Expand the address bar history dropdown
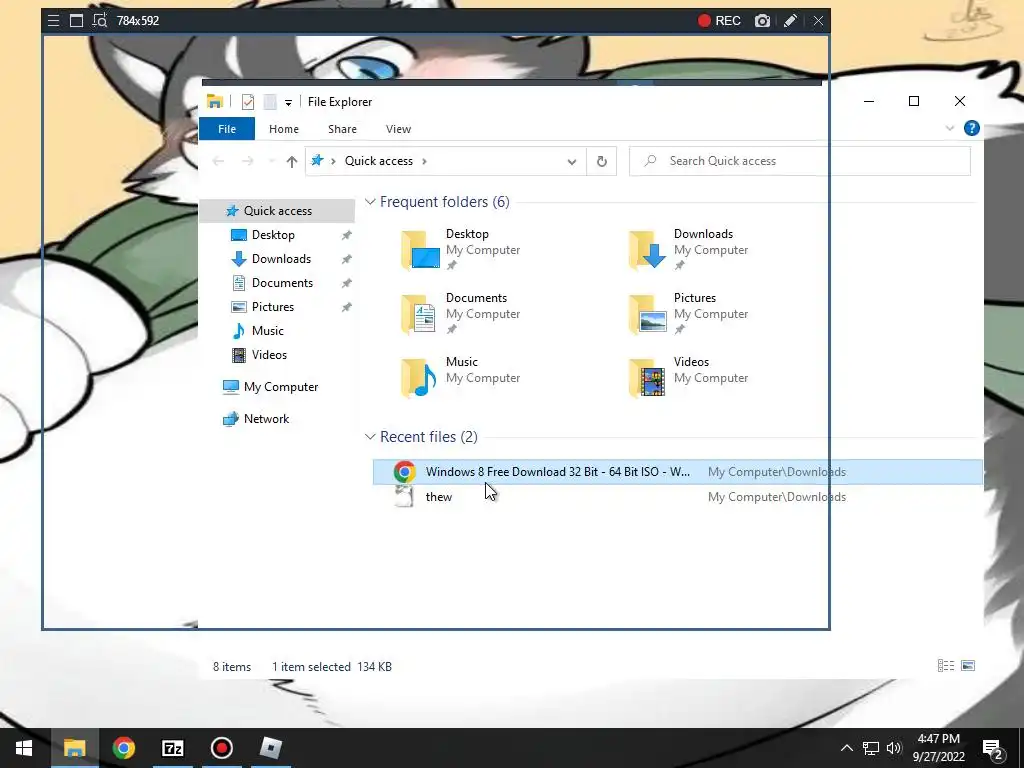Viewport: 1024px width, 768px height. 571,161
